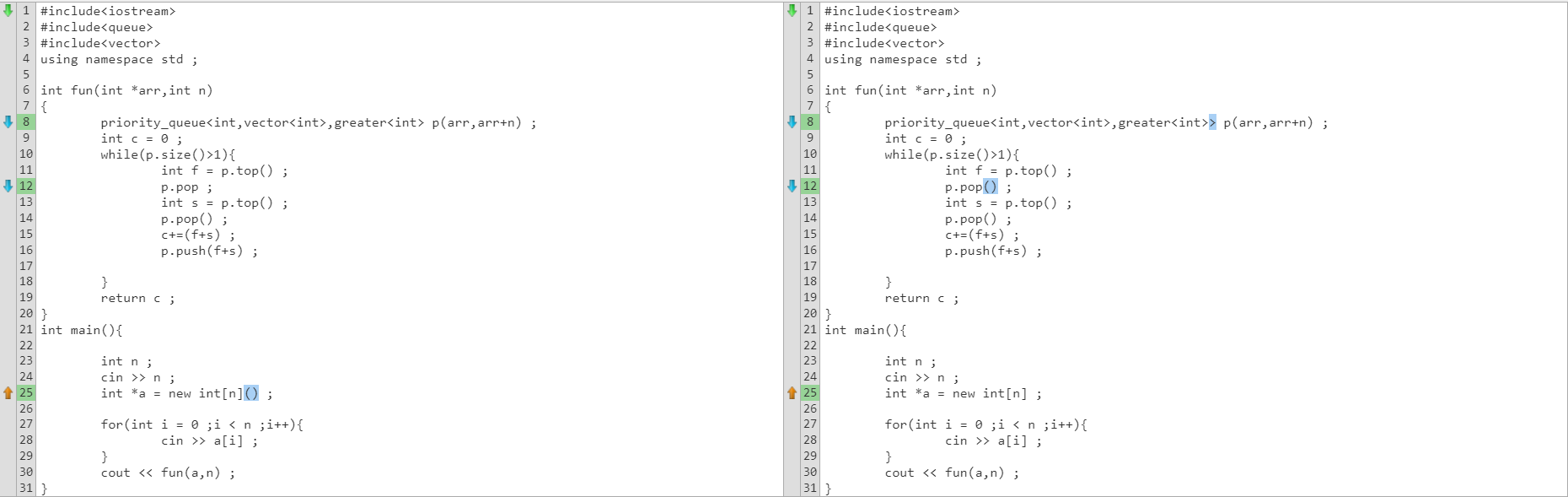Image resolution: width=1568 pixels, height=497 pixels.
Task: Select highlighted '()' after 'p.pop' in right pane
Action: (991, 186)
